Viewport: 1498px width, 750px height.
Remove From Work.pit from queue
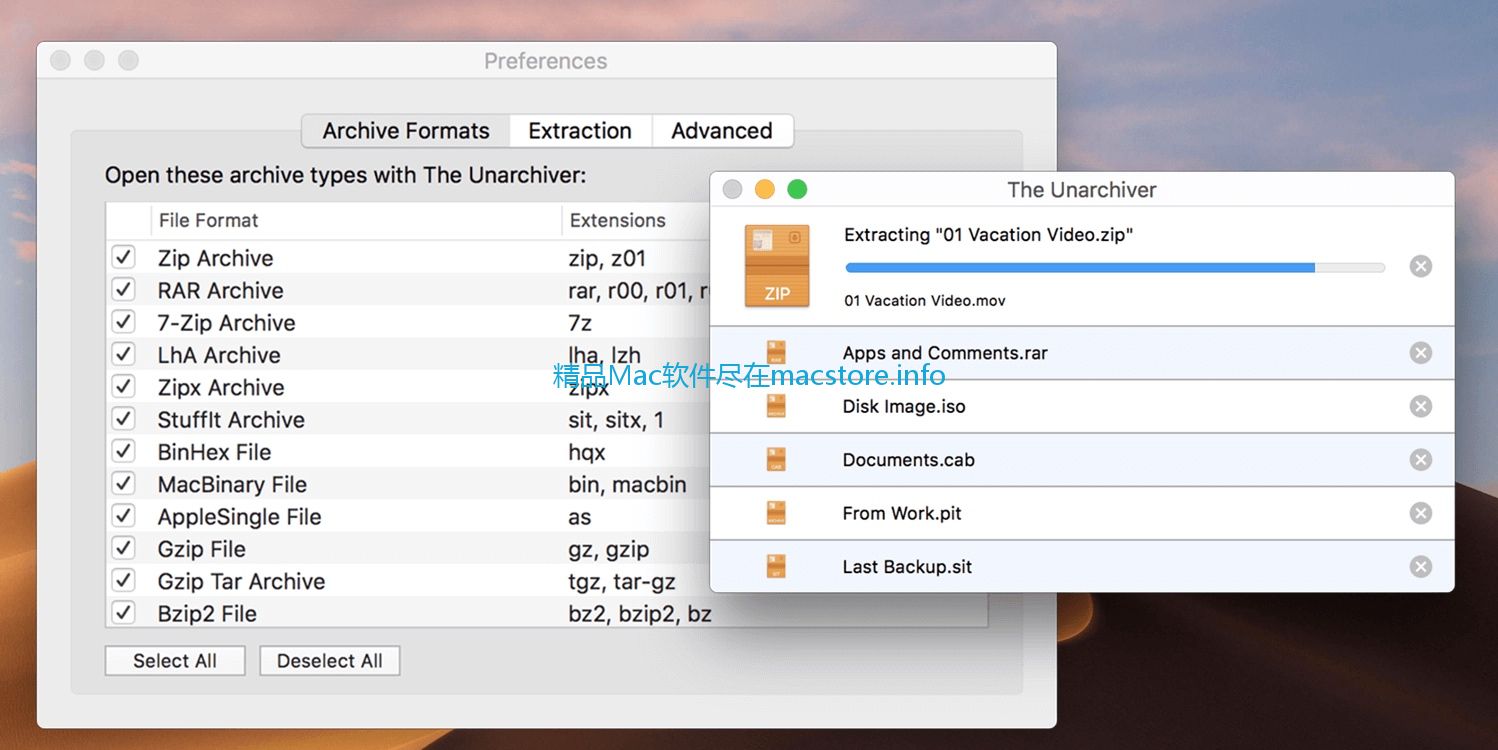click(x=1420, y=513)
